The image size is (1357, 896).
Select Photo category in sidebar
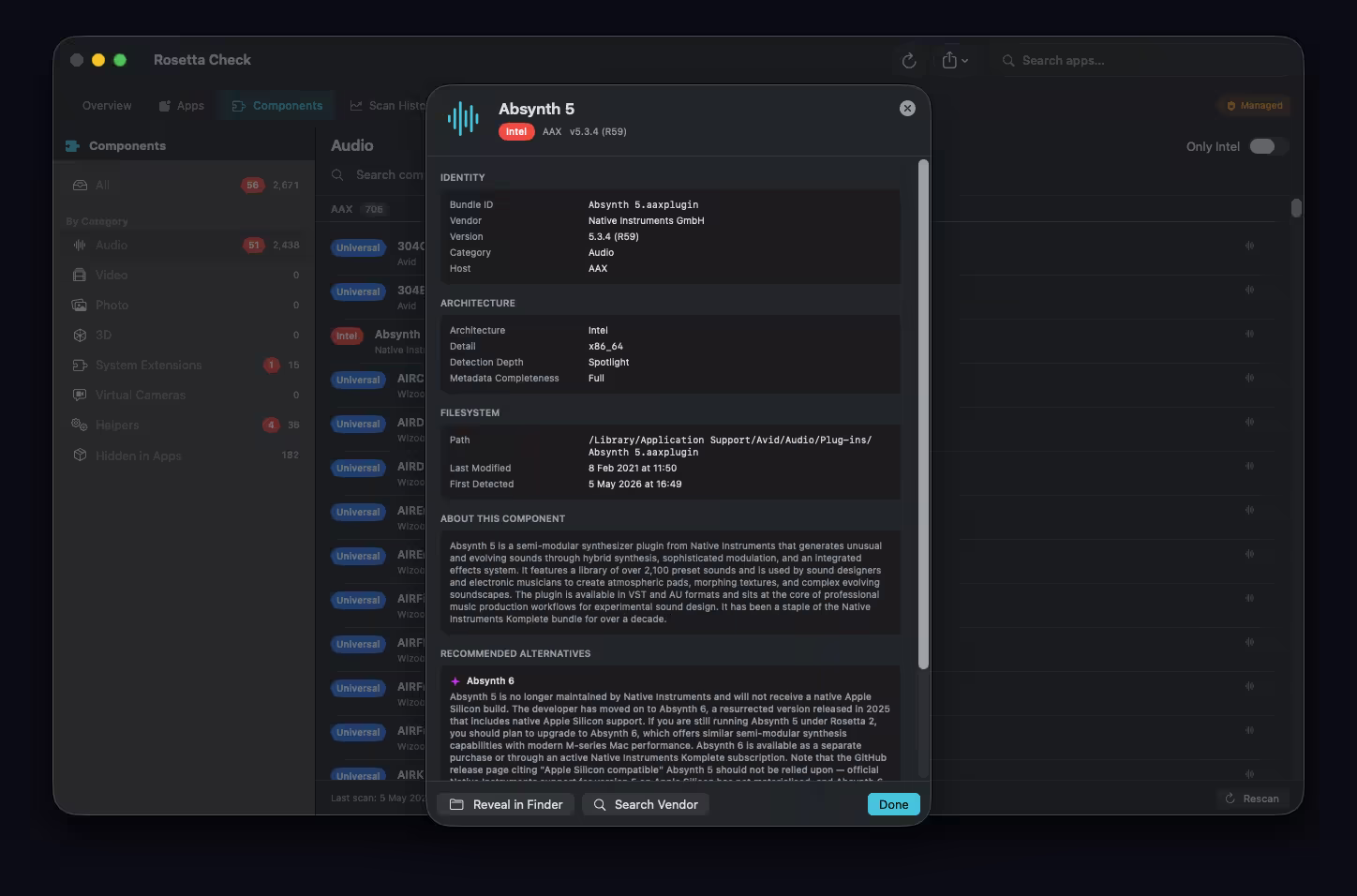(x=186, y=306)
